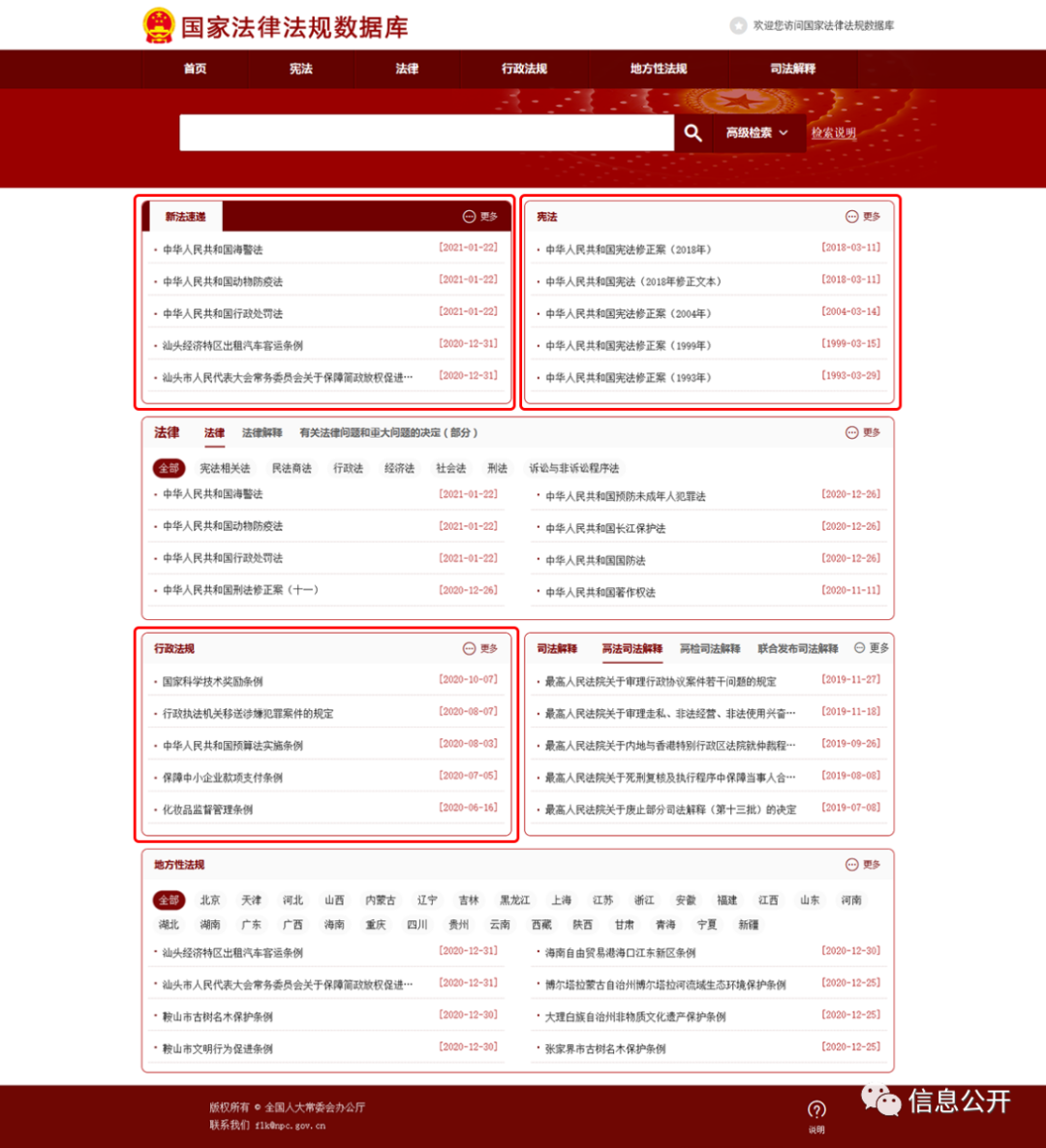
Task: Click the main search input box
Action: point(427,133)
